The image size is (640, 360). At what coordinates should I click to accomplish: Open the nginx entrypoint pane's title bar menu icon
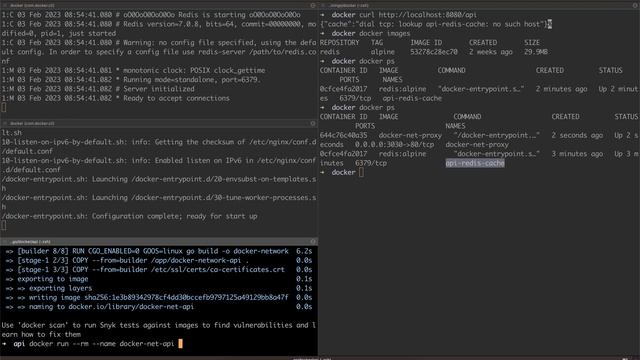point(313,123)
